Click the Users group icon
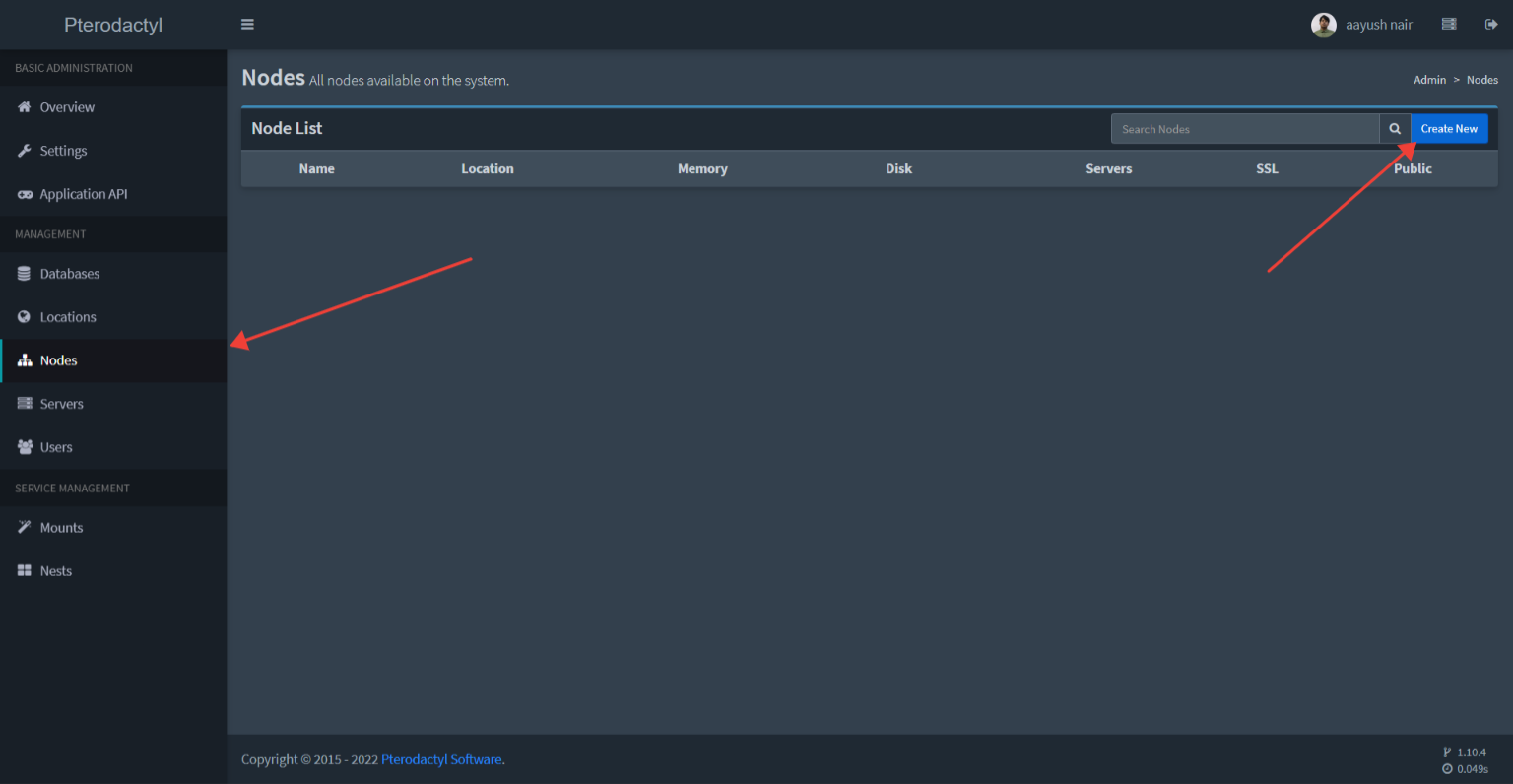Viewport: 1513px width, 784px height. click(x=25, y=447)
